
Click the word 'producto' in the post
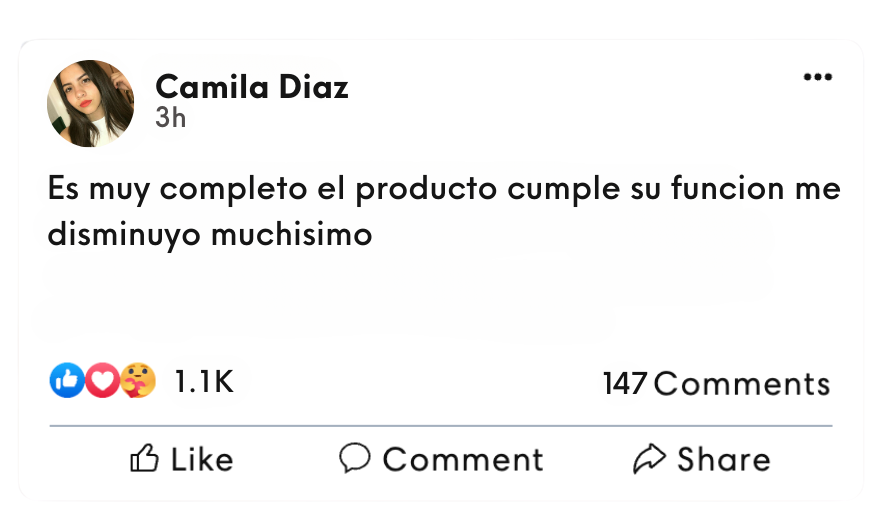pos(426,189)
